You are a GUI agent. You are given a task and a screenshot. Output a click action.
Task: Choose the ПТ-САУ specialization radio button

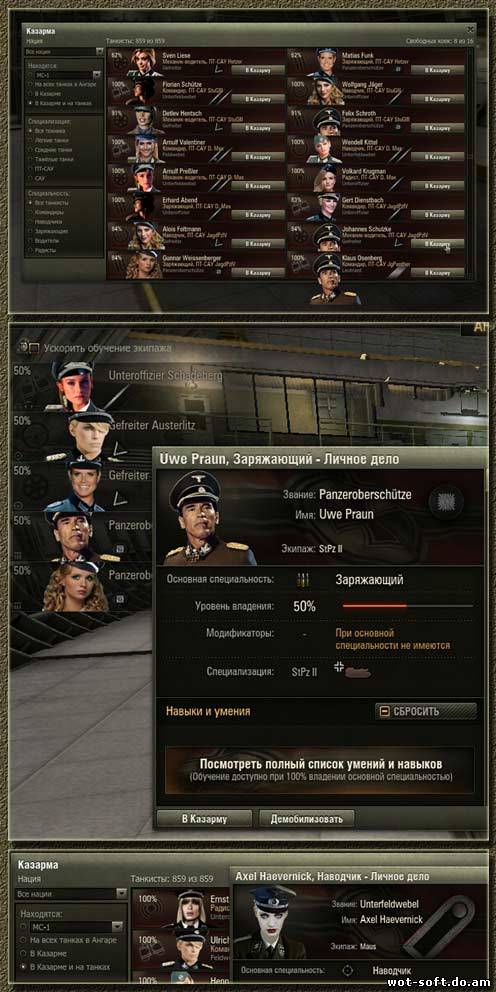[30, 170]
